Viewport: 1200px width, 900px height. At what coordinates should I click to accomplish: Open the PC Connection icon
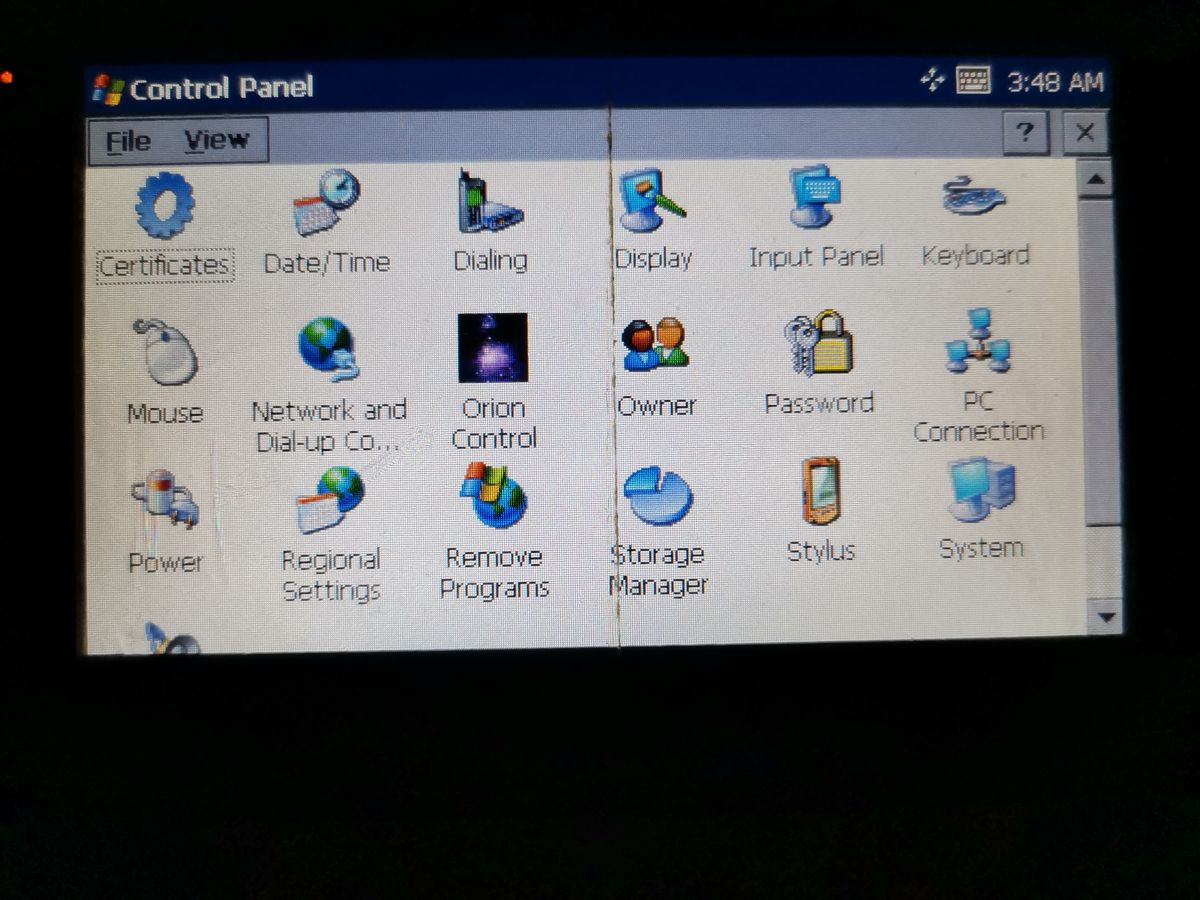977,343
